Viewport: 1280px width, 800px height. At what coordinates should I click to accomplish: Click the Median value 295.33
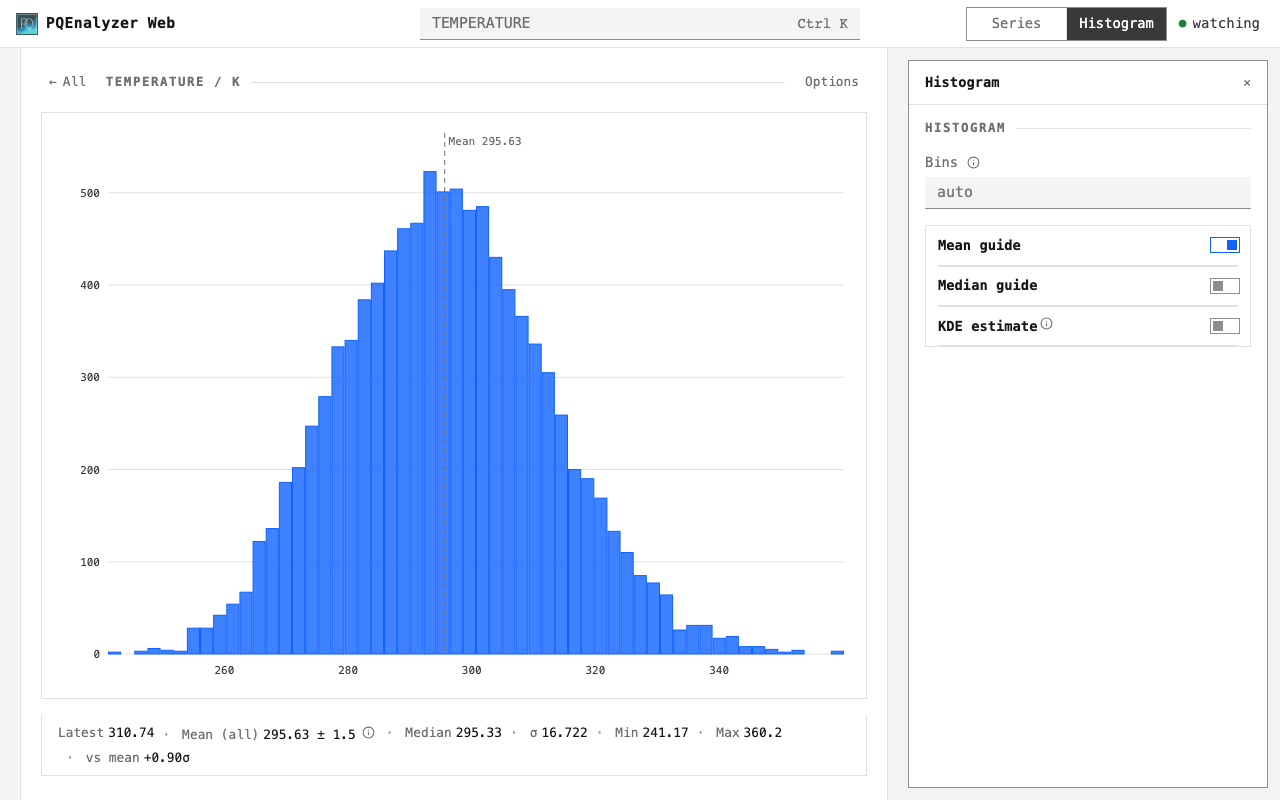(x=479, y=733)
